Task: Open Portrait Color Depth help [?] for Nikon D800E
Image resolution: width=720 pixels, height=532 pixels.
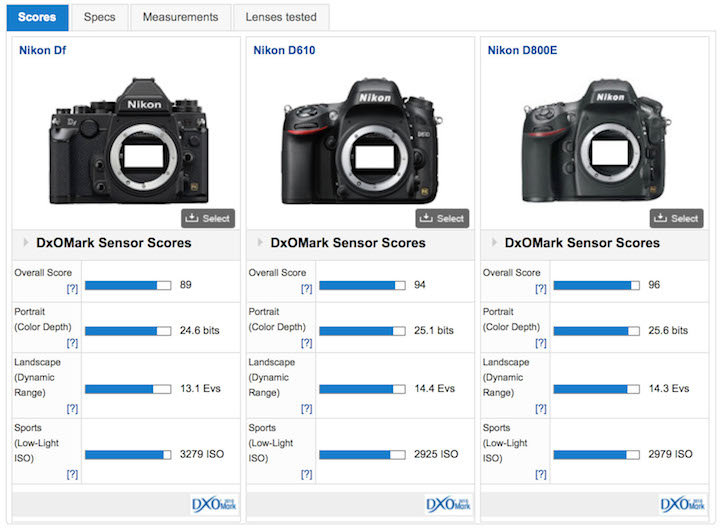Action: 541,343
